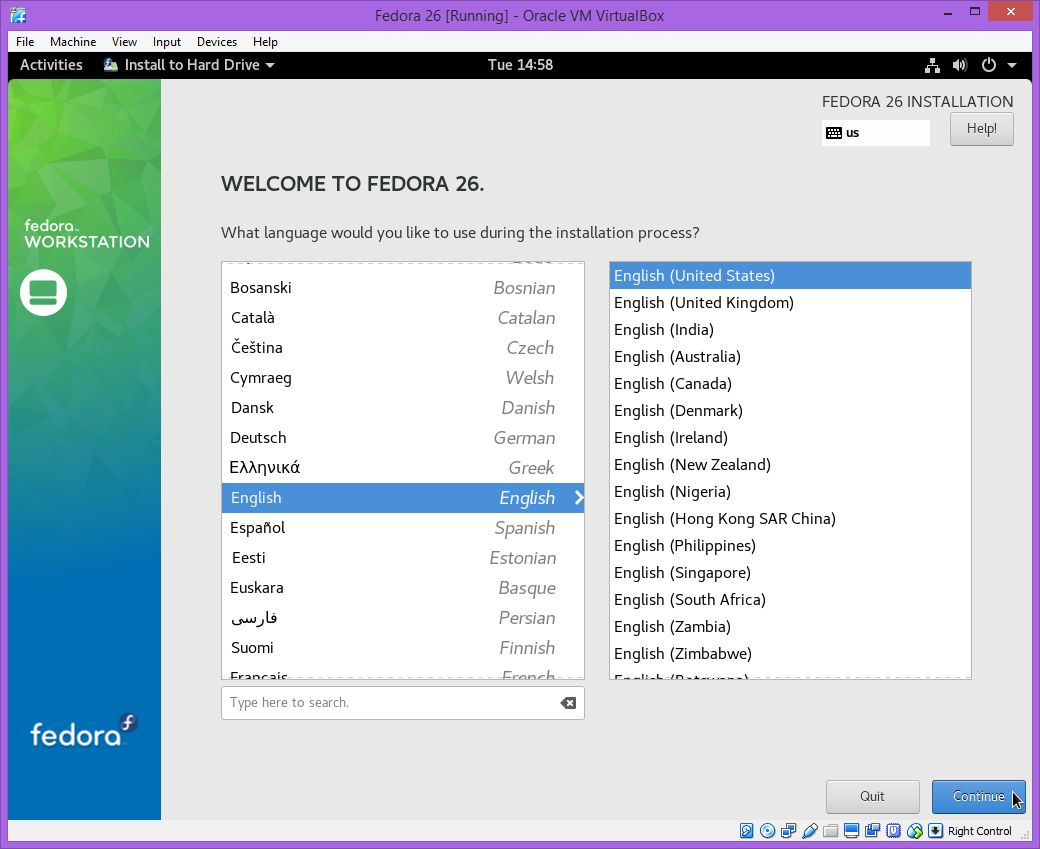
Task: Clear search with the backspace icon
Action: click(x=568, y=703)
